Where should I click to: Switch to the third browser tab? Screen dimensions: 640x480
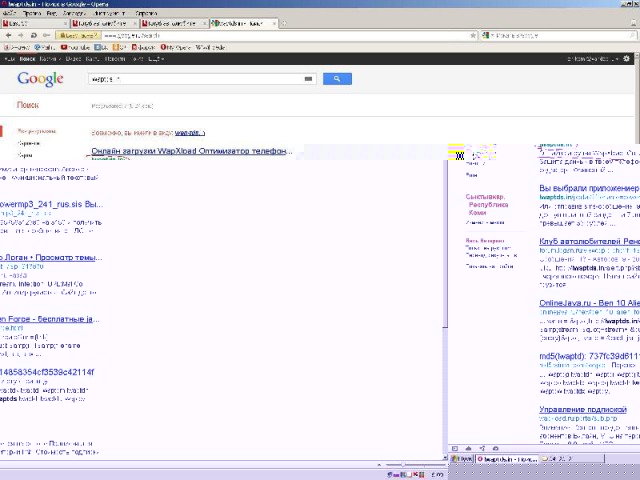pyautogui.click(x=174, y=23)
